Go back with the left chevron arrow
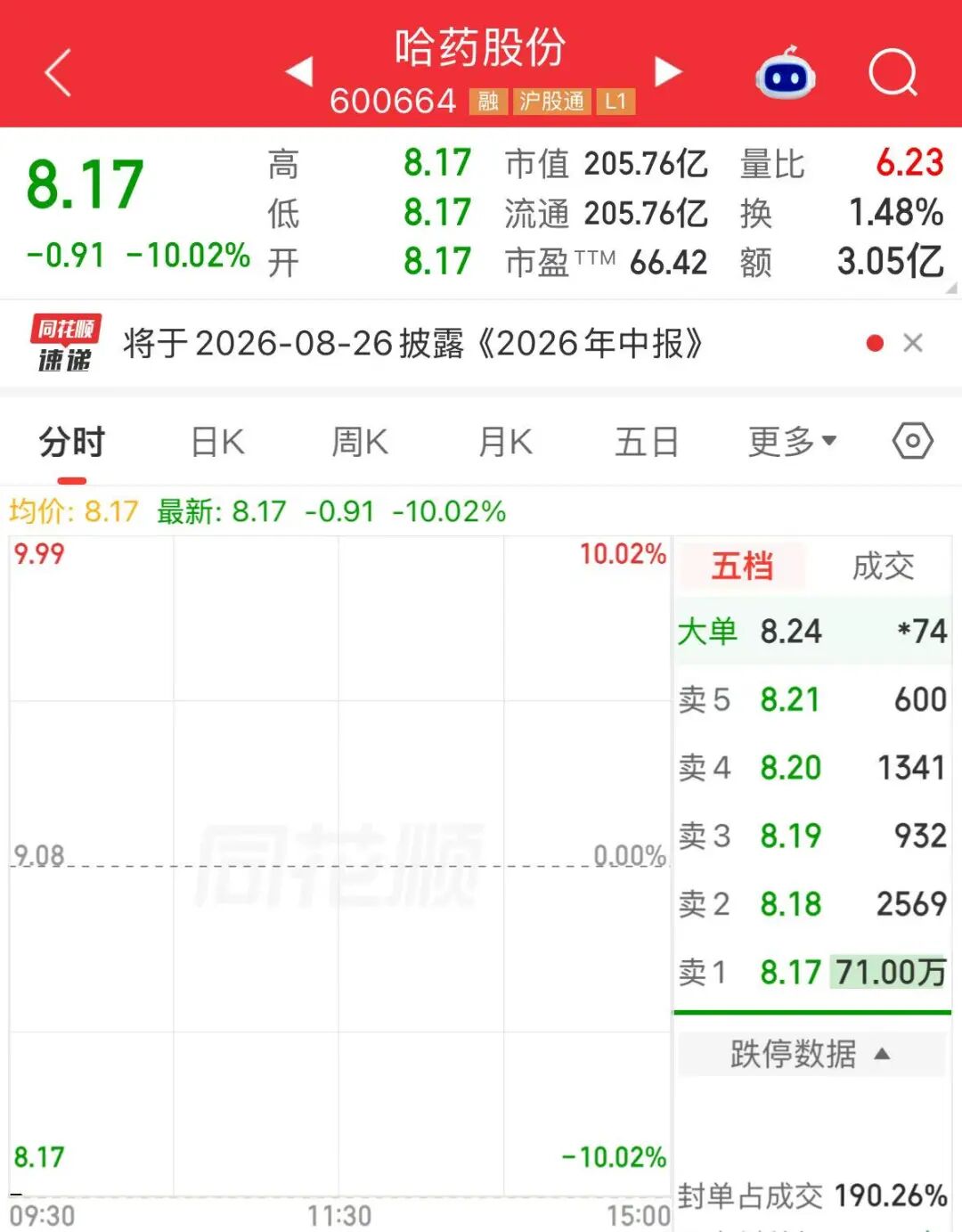The height and width of the screenshot is (1232, 962). (58, 72)
